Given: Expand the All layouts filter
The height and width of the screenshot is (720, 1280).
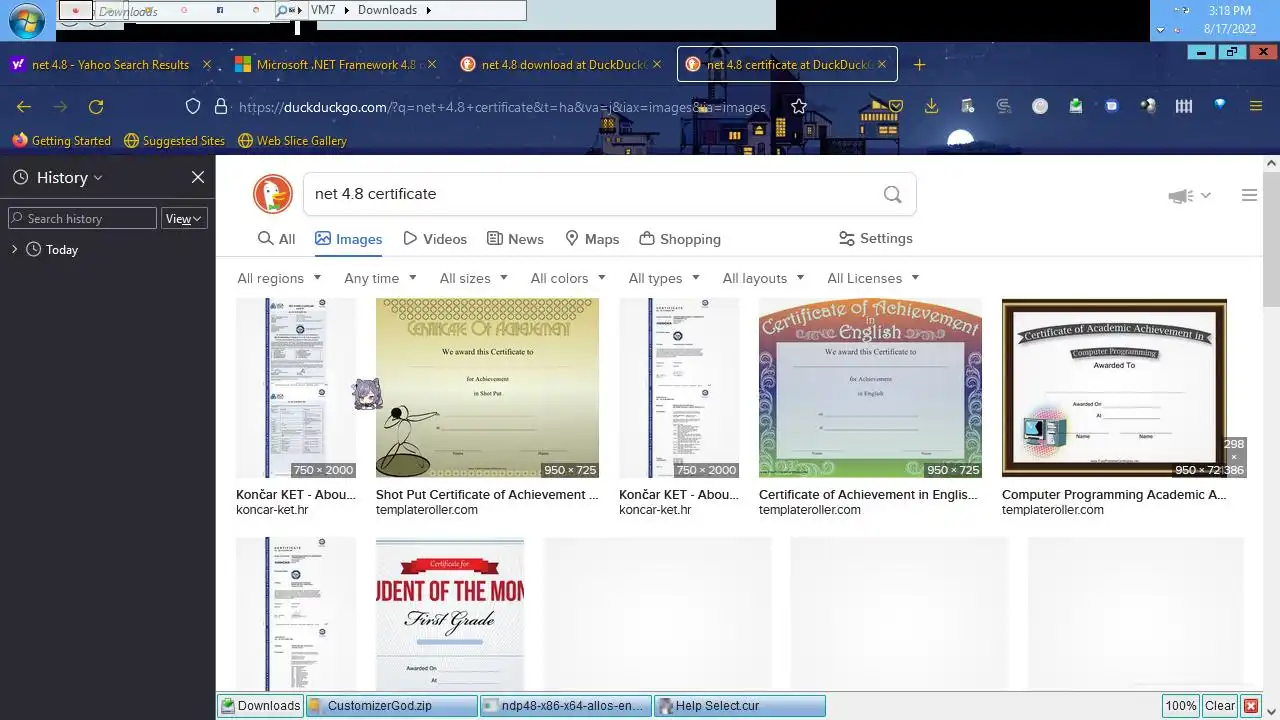Looking at the screenshot, I should click(764, 278).
